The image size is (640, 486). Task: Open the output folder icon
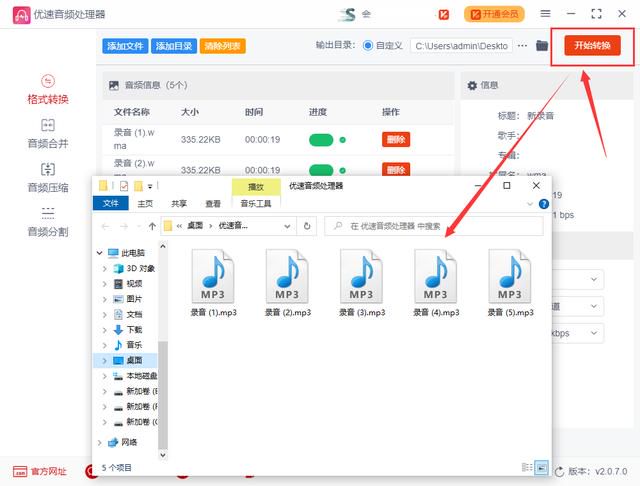(x=542, y=45)
